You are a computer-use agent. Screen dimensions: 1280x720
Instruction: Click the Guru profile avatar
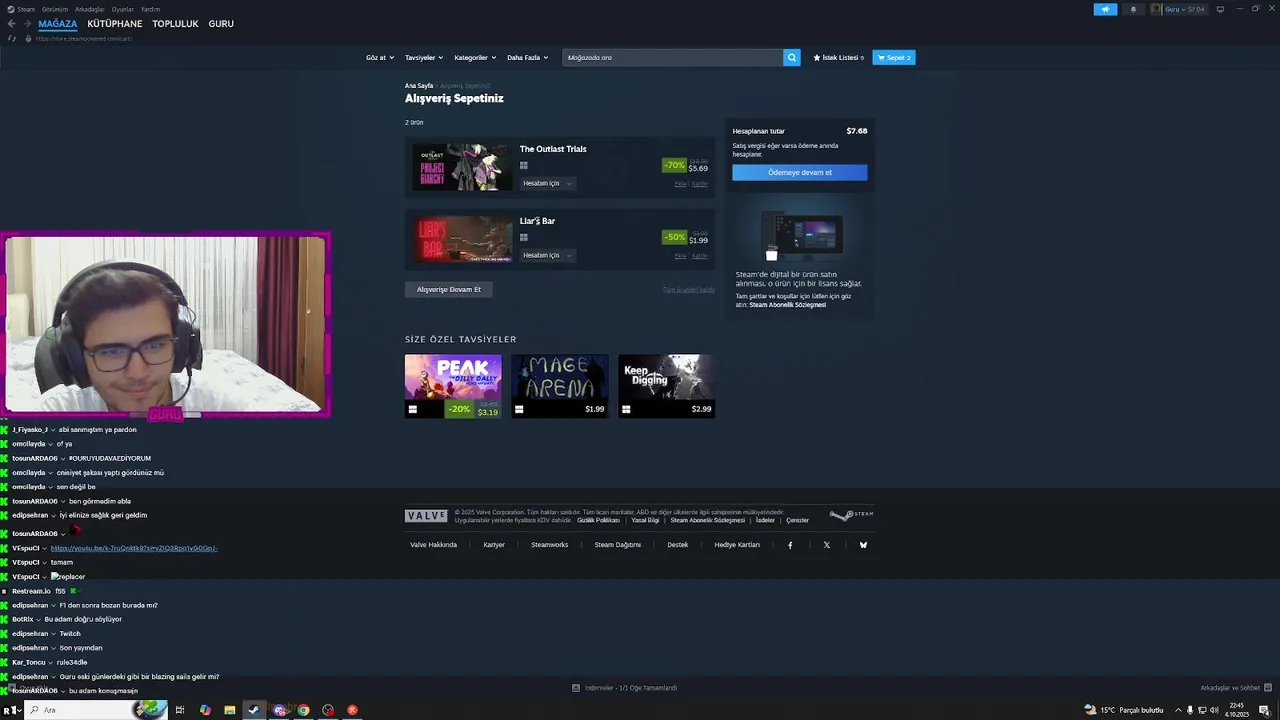point(1156,9)
